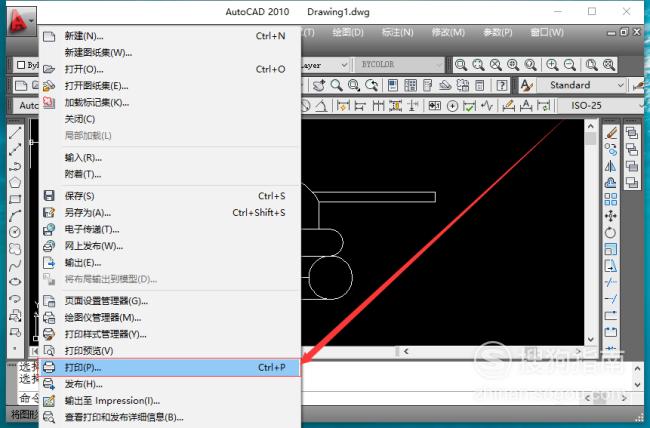
Task: Open the 窗口(W) menu
Action: pyautogui.click(x=547, y=32)
